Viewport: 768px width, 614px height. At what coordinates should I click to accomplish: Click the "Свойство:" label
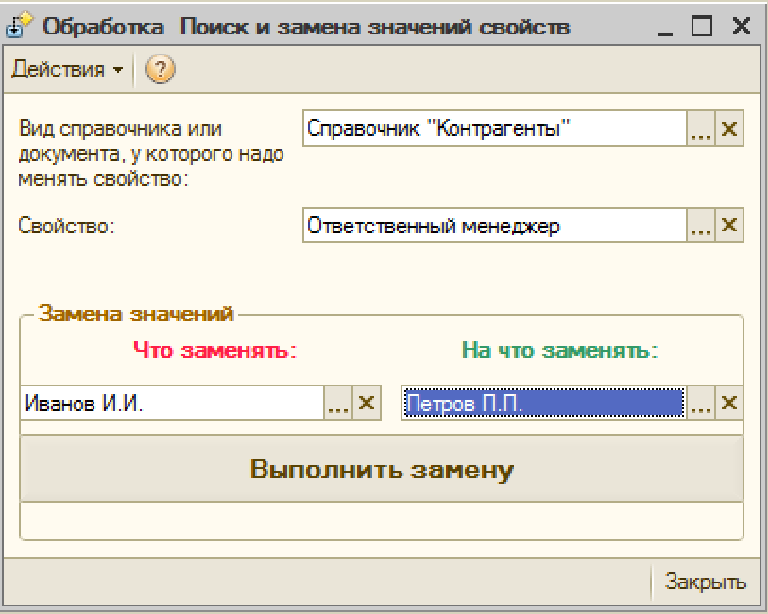click(x=66, y=226)
